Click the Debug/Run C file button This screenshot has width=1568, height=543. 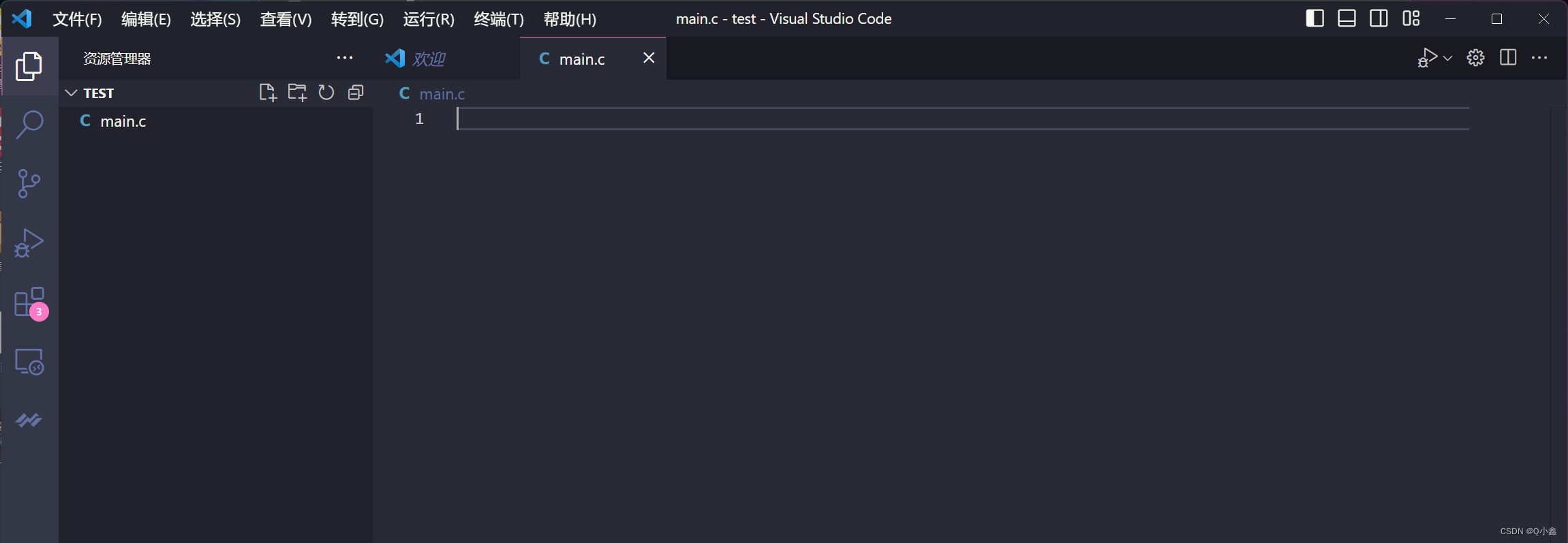click(1427, 58)
